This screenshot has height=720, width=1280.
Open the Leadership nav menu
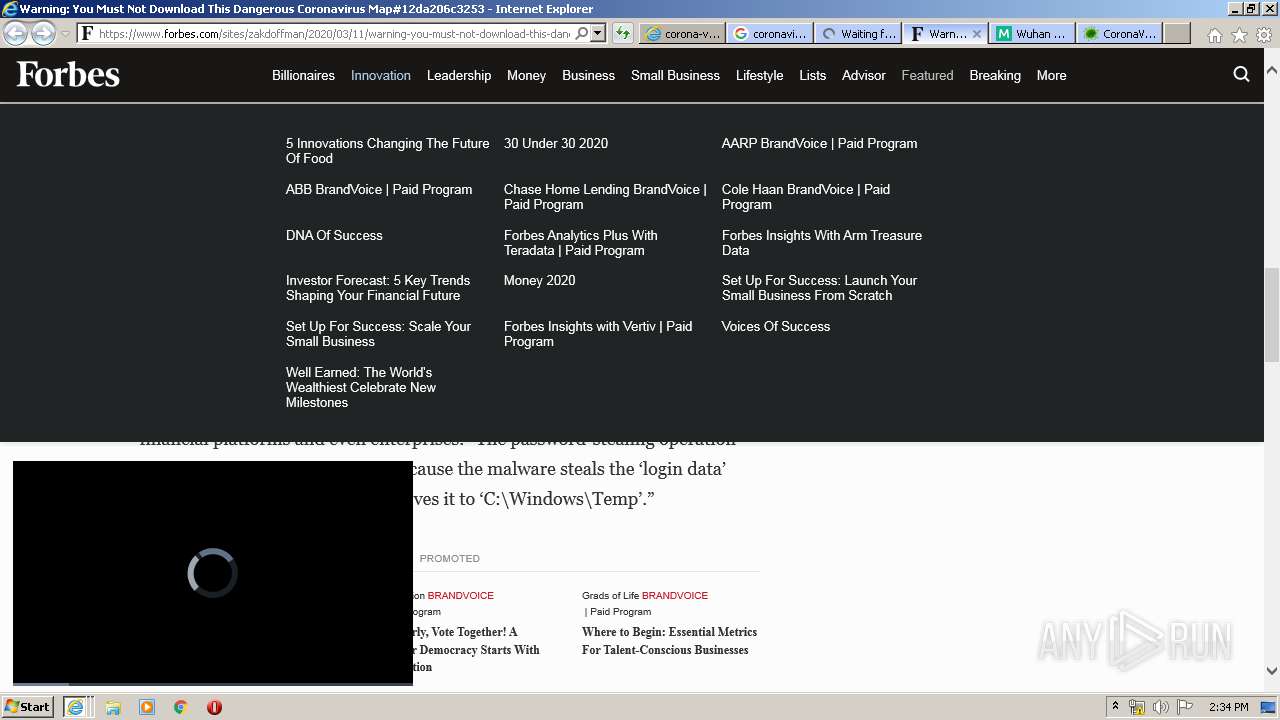[459, 75]
